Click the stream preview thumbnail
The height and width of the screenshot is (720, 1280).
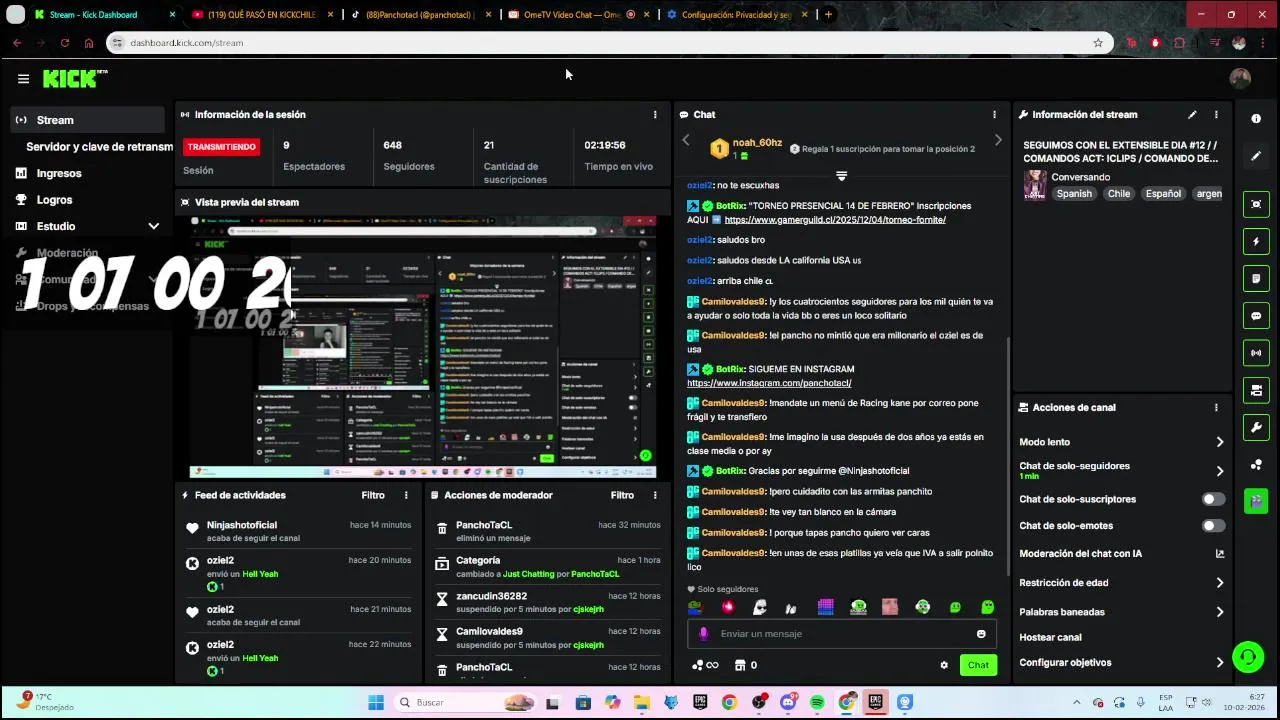pos(423,347)
